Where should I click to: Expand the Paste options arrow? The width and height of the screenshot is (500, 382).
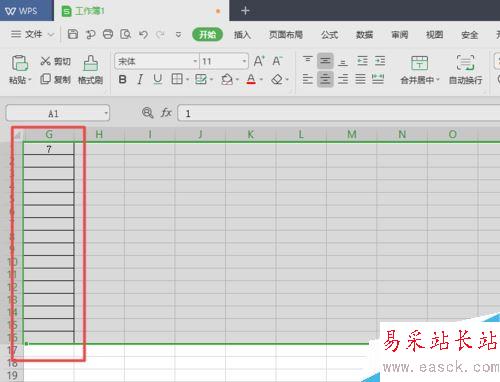click(30, 80)
